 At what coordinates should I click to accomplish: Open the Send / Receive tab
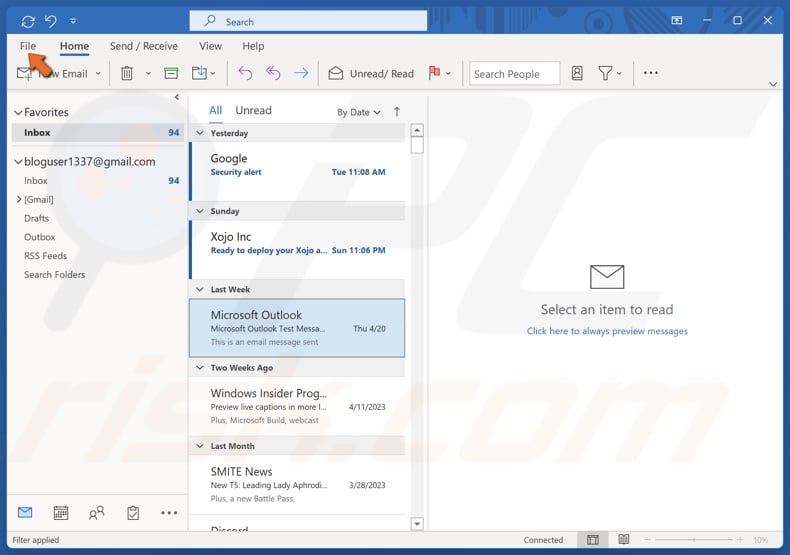pos(144,46)
